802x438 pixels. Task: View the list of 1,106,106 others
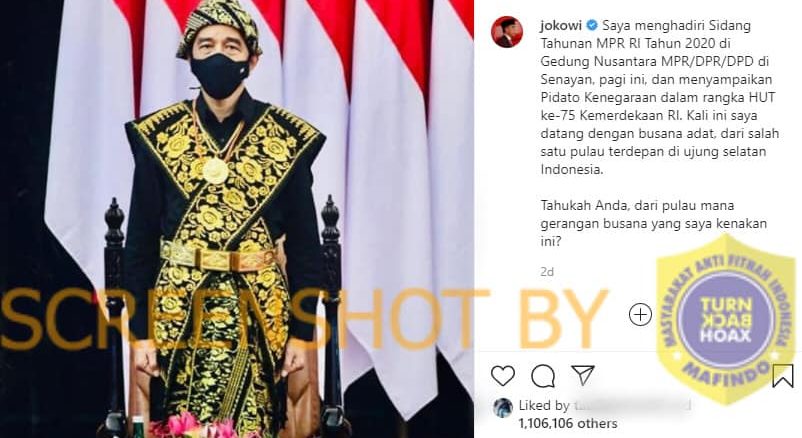click(x=568, y=423)
